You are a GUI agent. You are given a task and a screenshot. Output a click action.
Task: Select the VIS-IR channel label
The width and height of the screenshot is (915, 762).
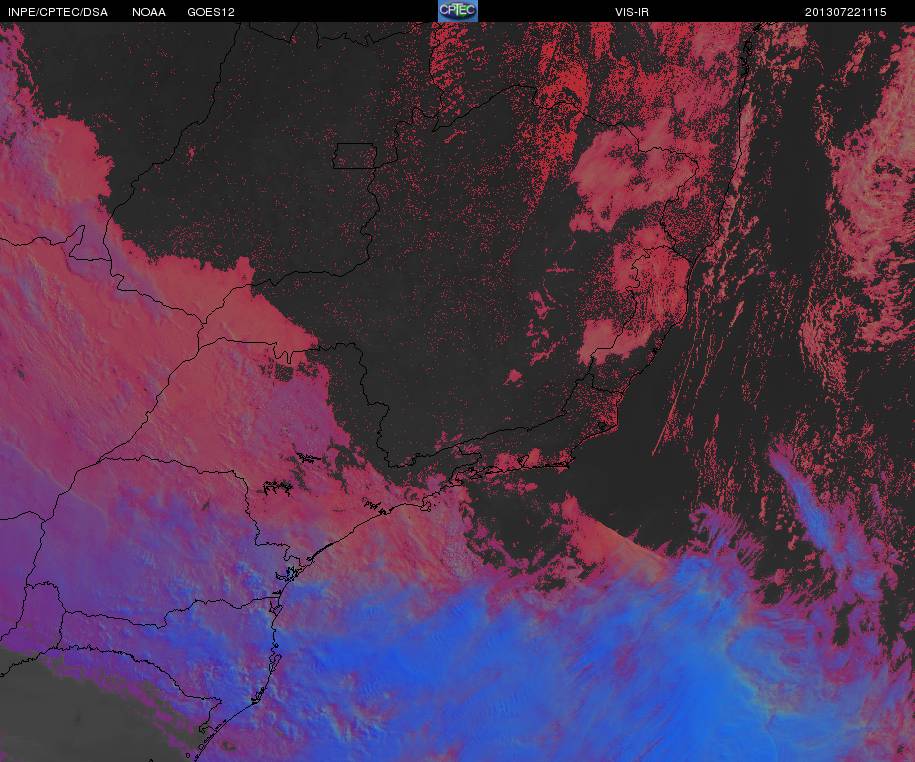[631, 12]
